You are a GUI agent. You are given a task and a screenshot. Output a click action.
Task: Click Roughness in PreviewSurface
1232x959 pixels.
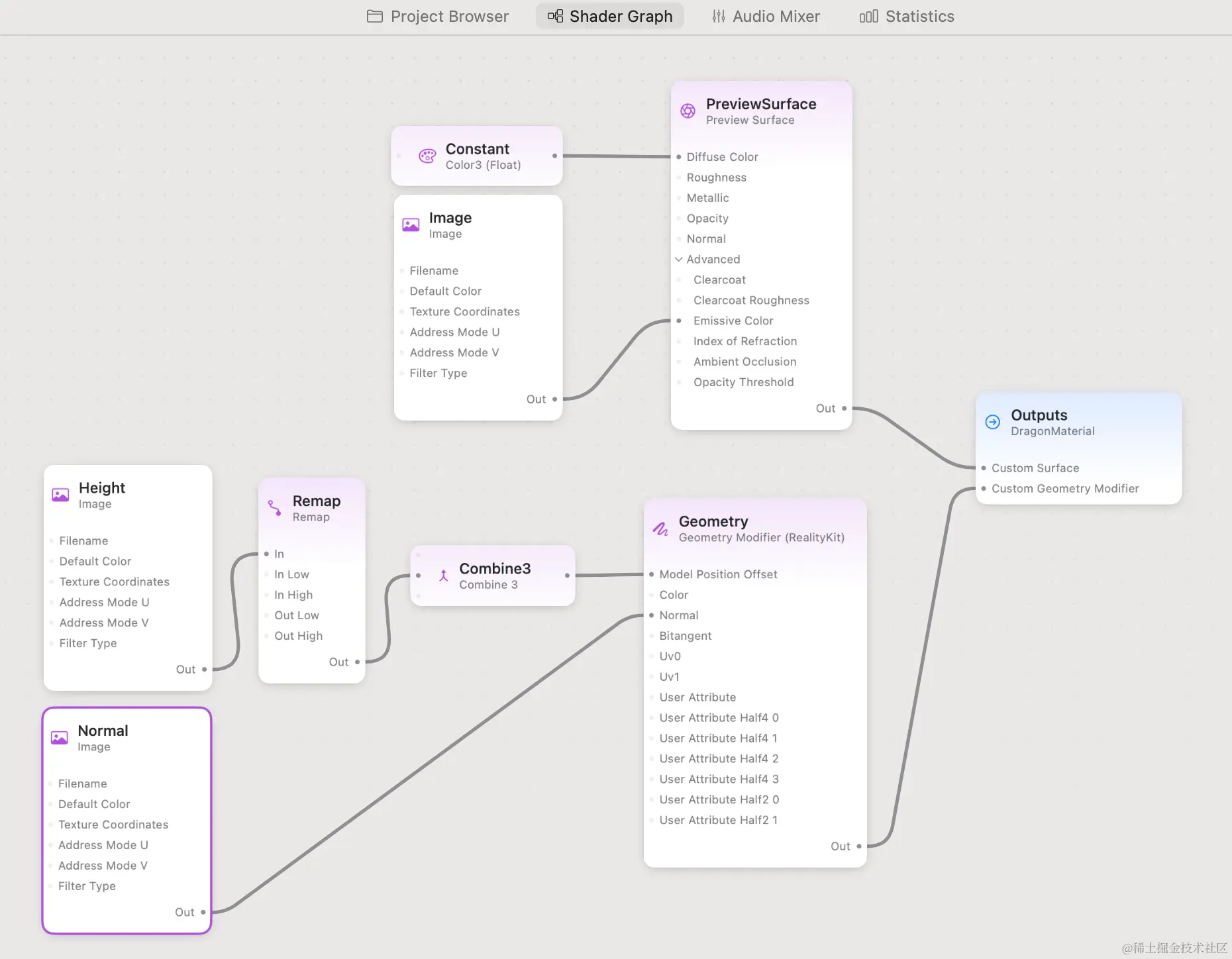click(716, 177)
